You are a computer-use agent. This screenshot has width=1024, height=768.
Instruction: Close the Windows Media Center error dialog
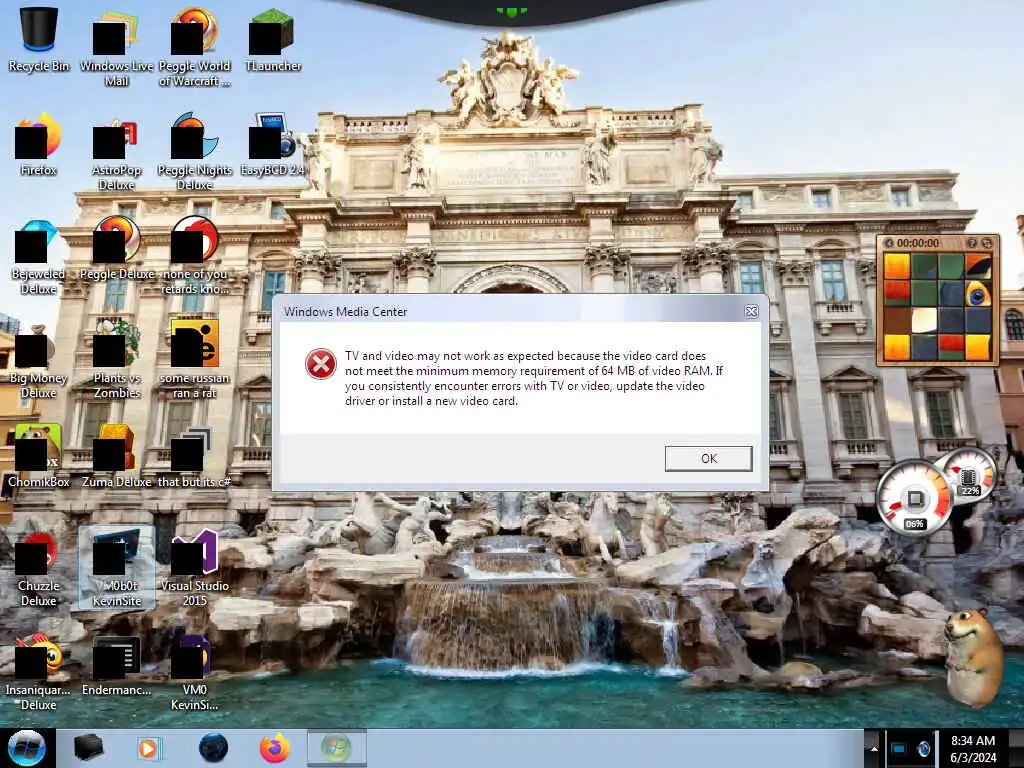(752, 312)
